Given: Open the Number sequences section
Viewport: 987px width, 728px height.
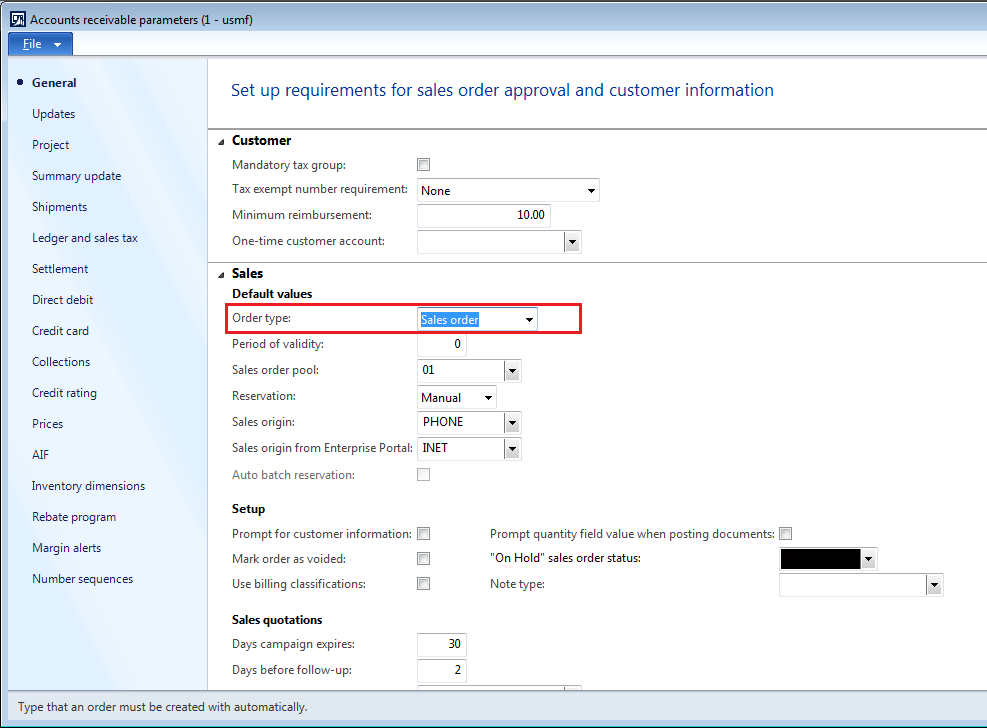Looking at the screenshot, I should point(82,579).
